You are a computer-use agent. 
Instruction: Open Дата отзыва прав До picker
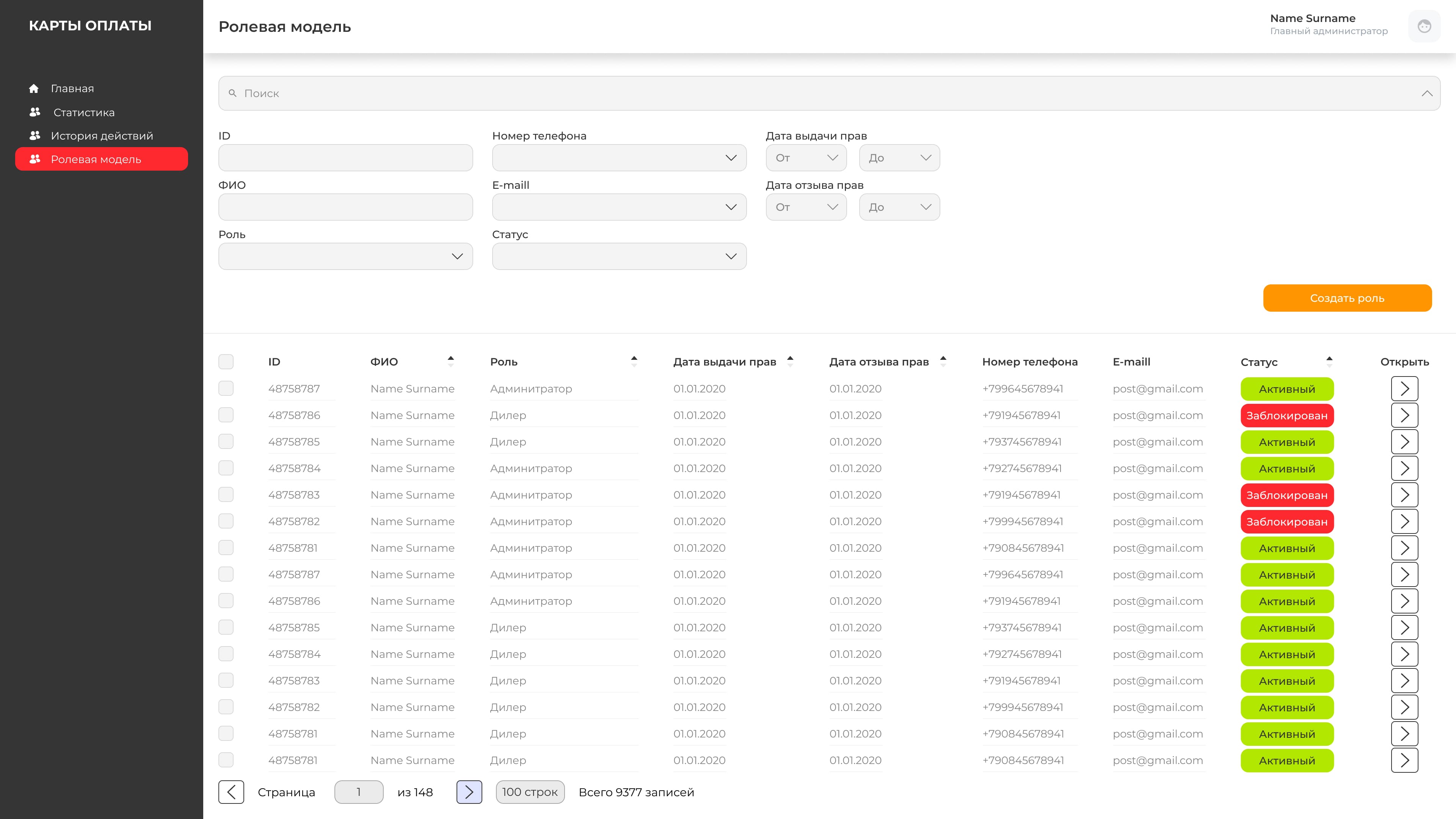point(899,207)
